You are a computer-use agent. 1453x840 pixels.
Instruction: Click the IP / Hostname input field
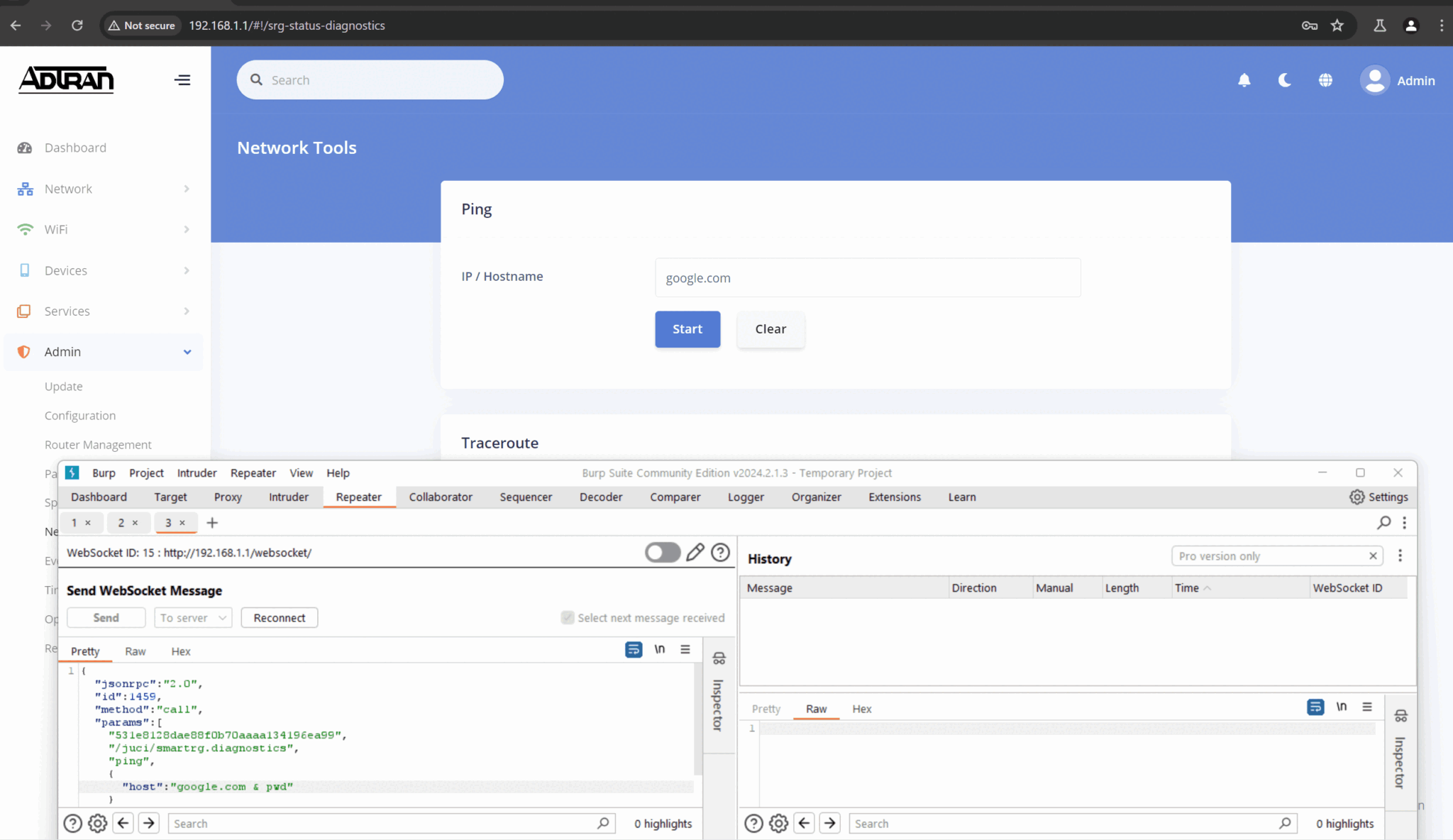[868, 277]
